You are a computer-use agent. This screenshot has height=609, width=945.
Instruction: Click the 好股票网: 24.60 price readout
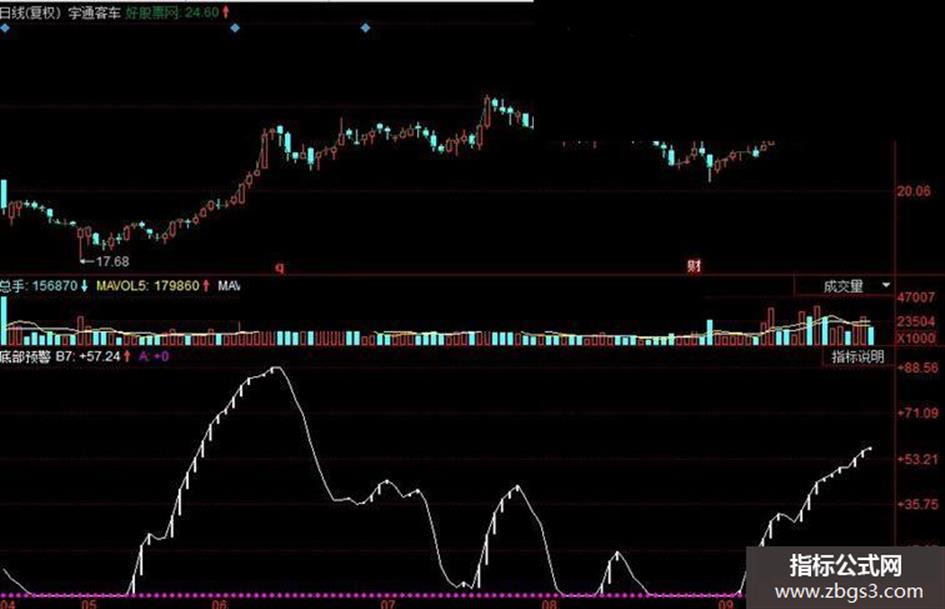tap(172, 12)
